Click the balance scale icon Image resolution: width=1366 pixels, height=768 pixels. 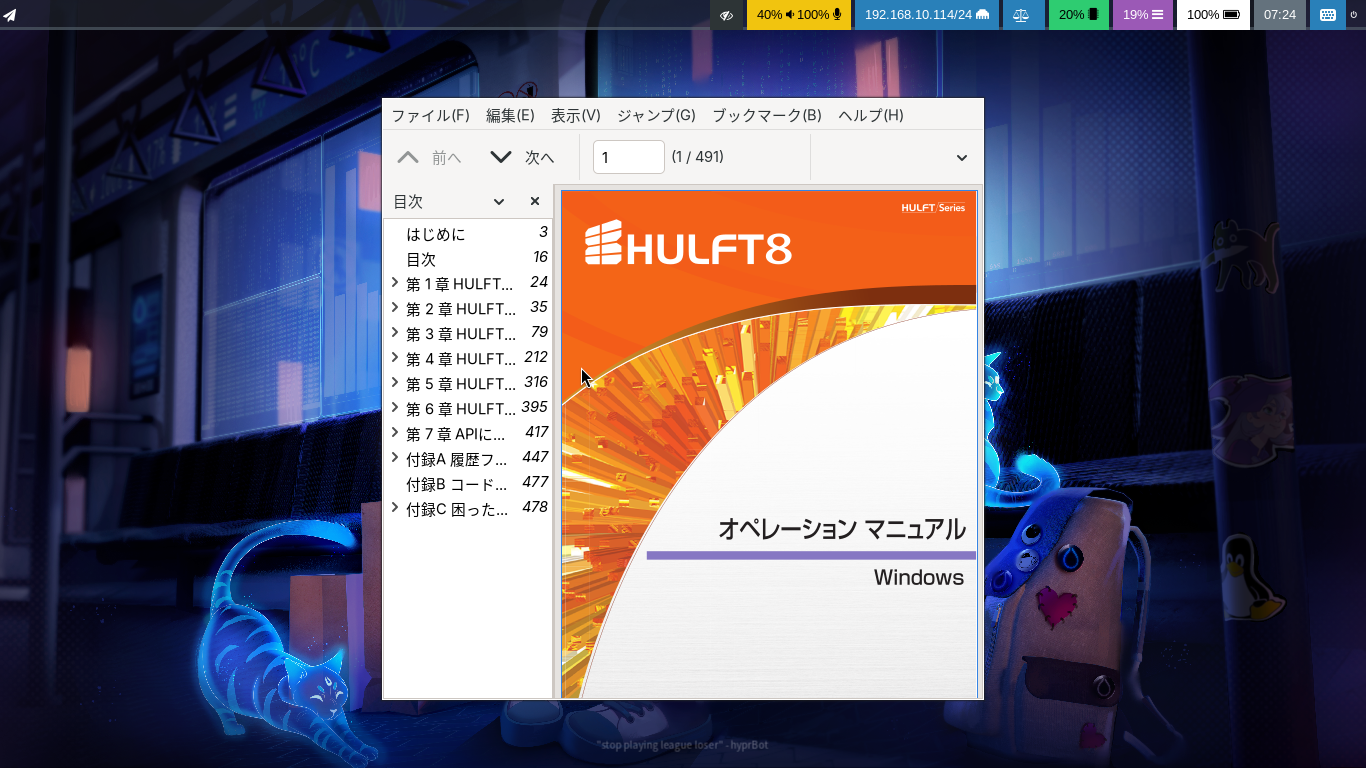(1021, 15)
